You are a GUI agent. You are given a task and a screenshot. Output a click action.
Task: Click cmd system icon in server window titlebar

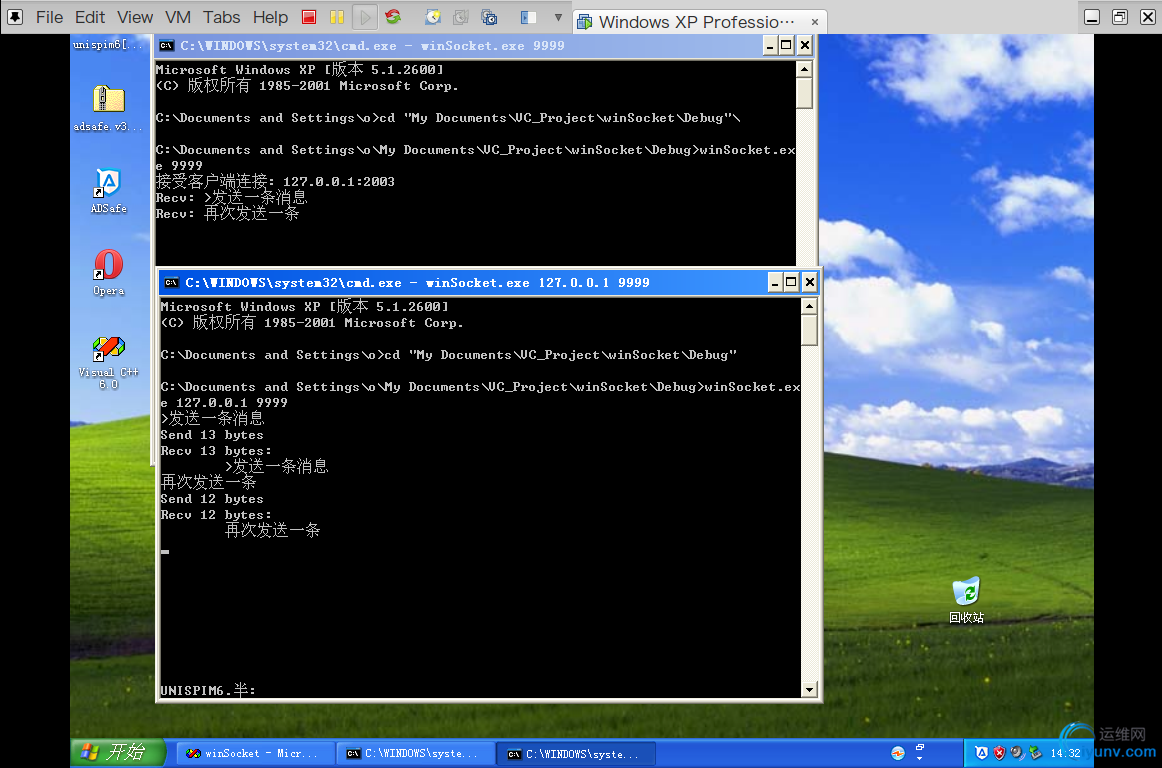tap(167, 46)
